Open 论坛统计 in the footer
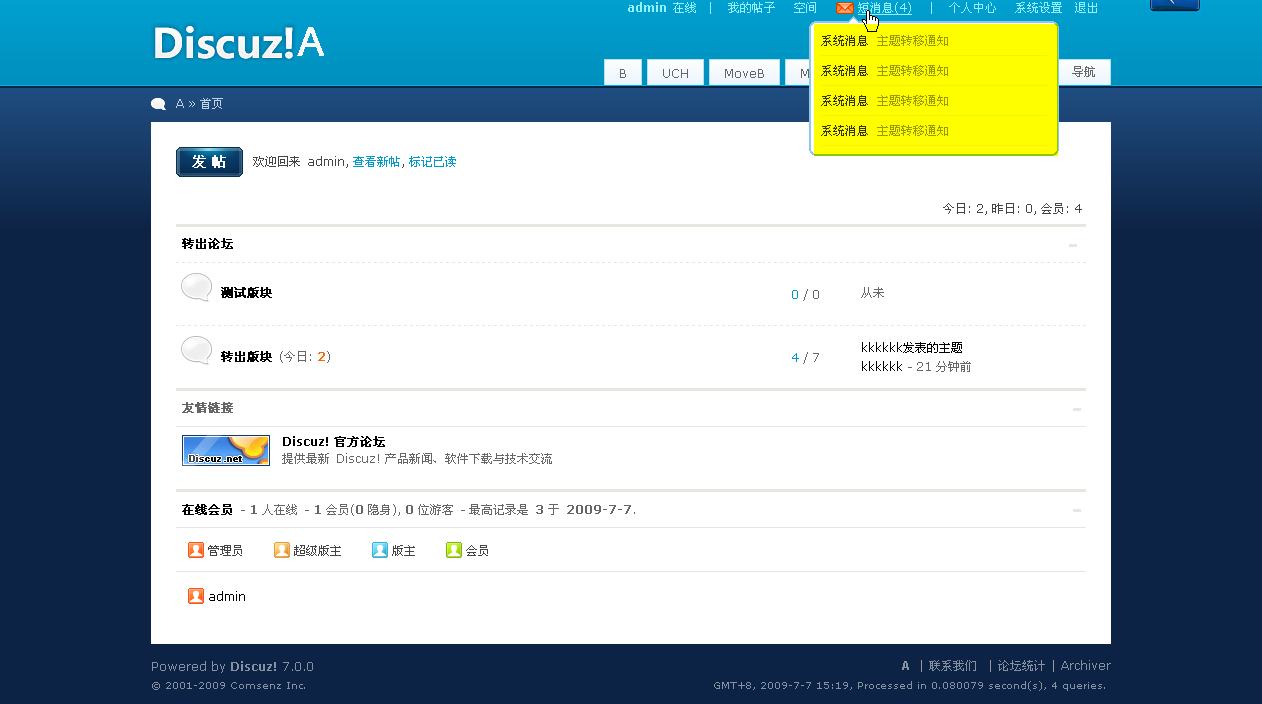The width and height of the screenshot is (1262, 704). pyautogui.click(x=1021, y=666)
